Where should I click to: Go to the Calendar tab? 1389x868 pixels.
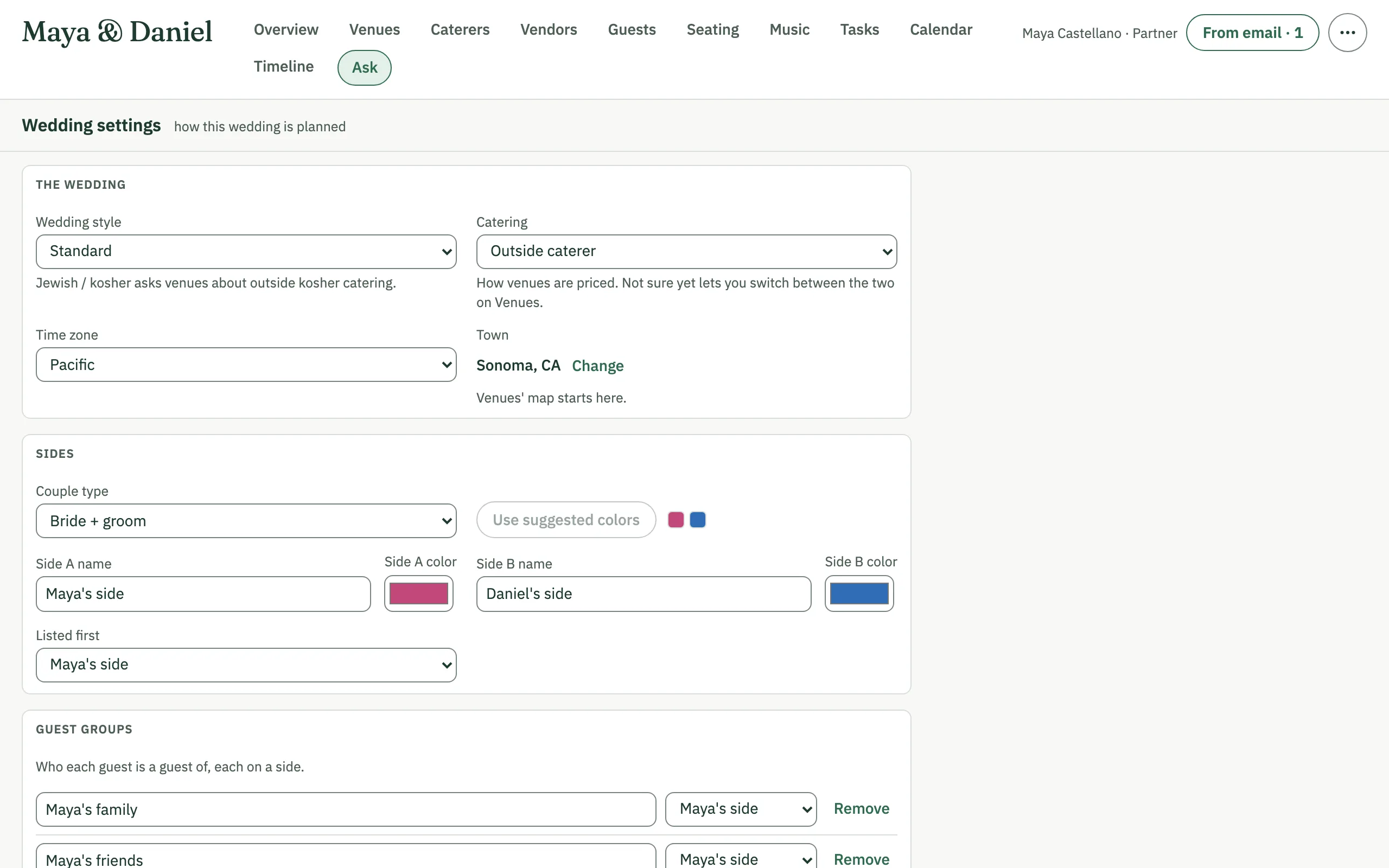coord(941,30)
